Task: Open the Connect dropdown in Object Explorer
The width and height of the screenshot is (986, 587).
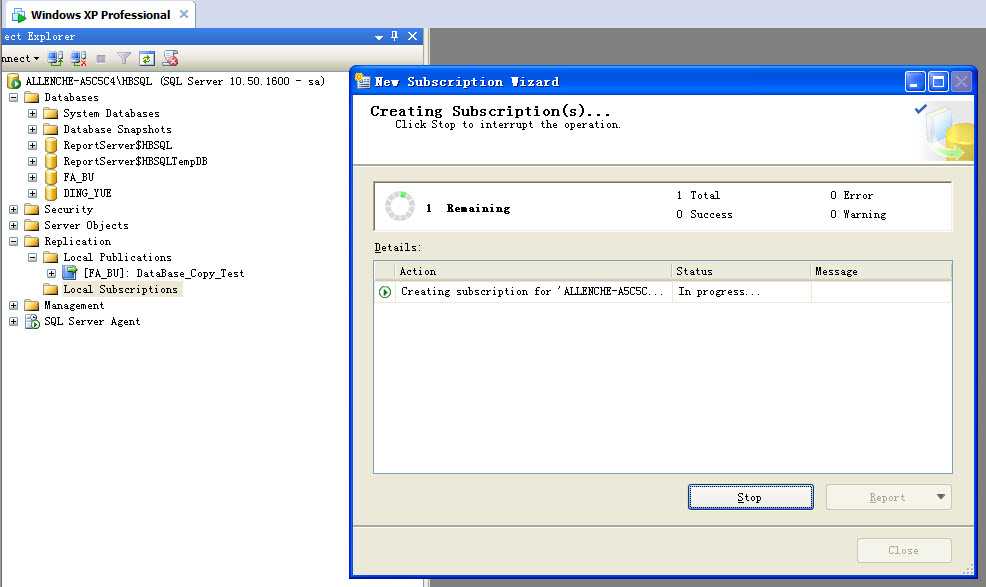Action: 19,59
